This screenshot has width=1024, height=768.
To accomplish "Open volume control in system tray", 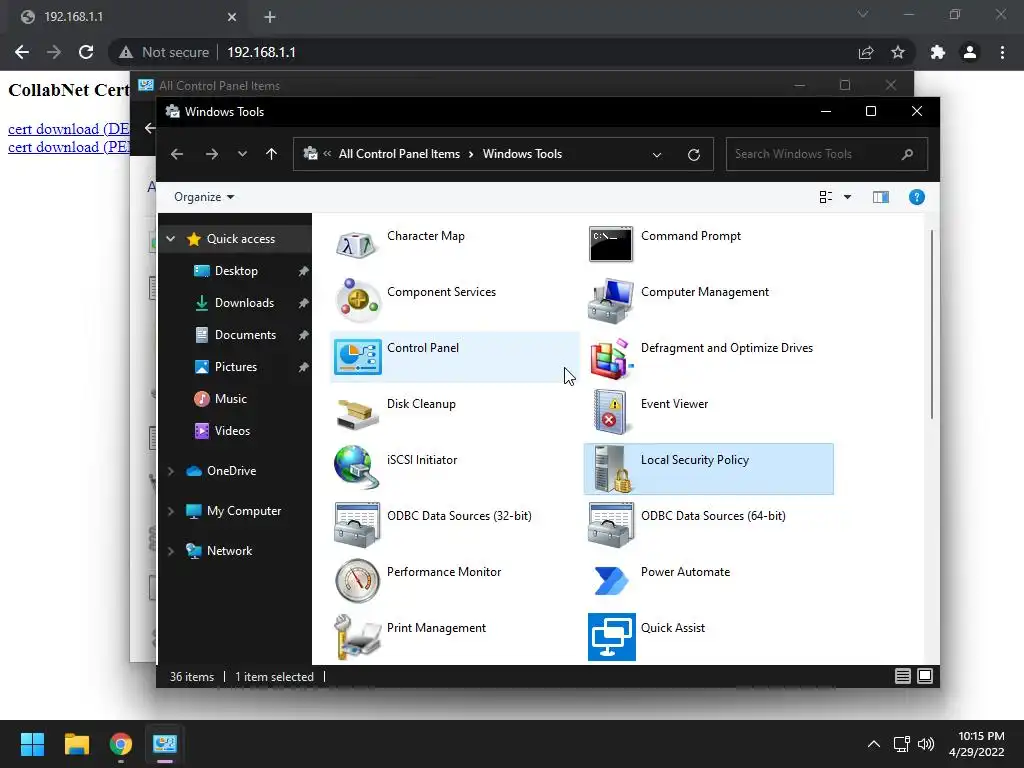I will click(x=925, y=744).
